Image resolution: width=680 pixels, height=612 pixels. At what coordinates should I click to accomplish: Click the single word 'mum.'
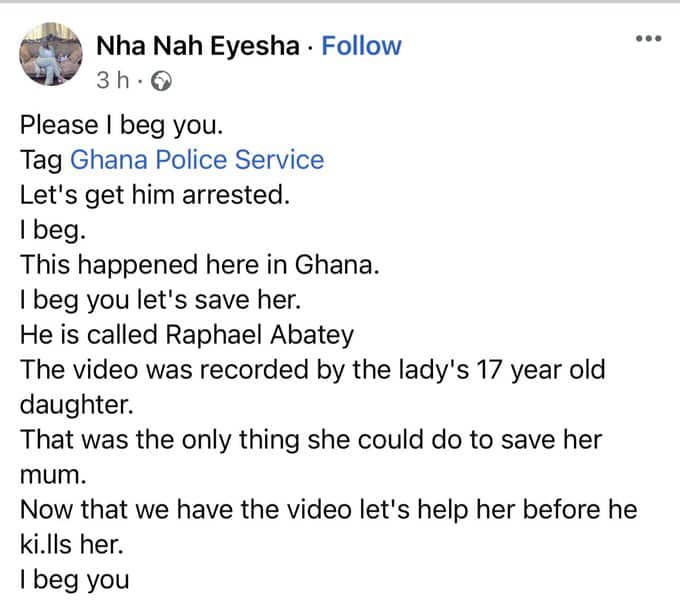click(53, 475)
